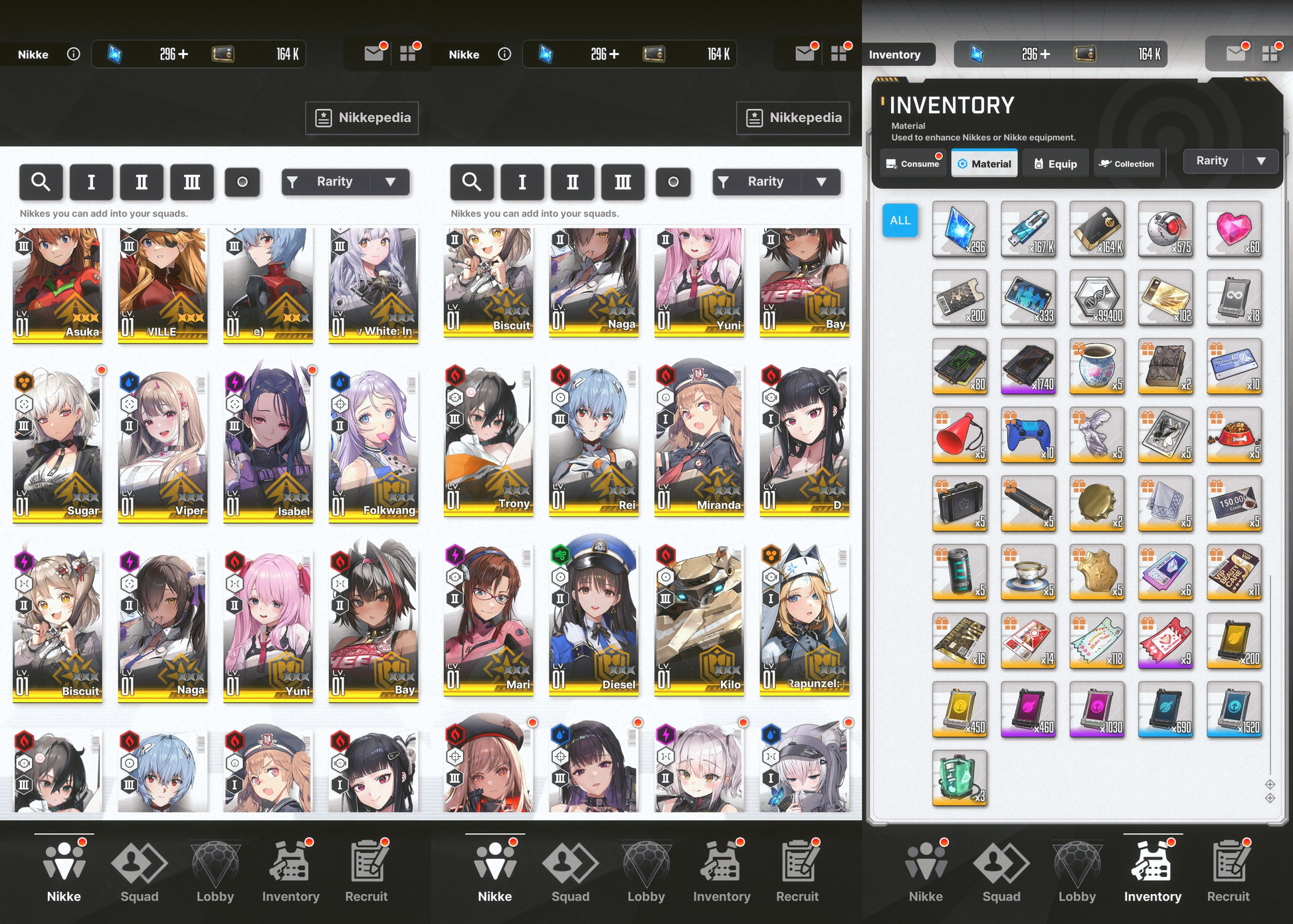The width and height of the screenshot is (1293, 924).
Task: Select the flower vase item x5
Action: tap(1097, 366)
